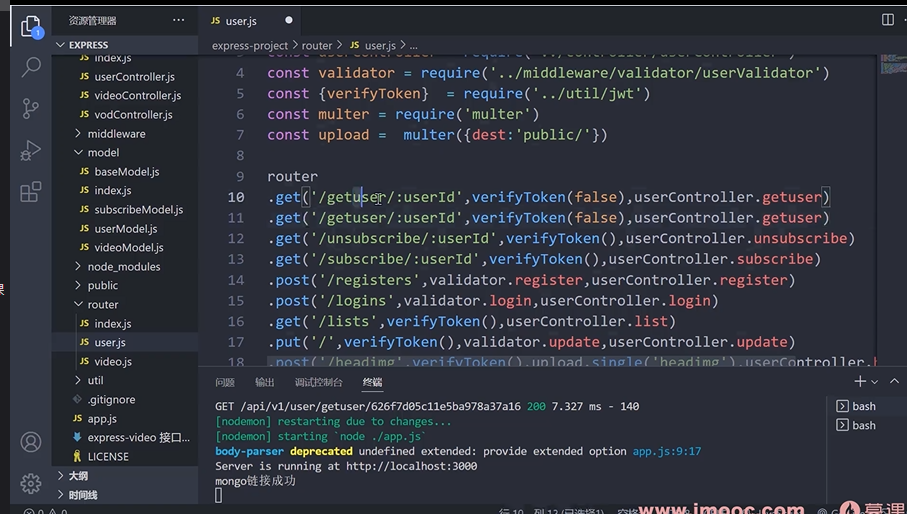907x514 pixels.
Task: Open the new terminal launch profile dropdown
Action: click(875, 382)
